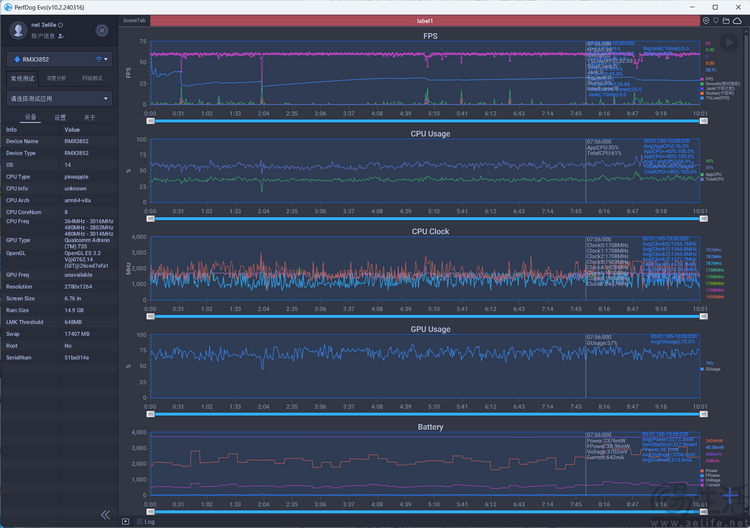Viewport: 750px width, 528px height.
Task: Toggle the Log checkbox
Action: (x=140, y=522)
